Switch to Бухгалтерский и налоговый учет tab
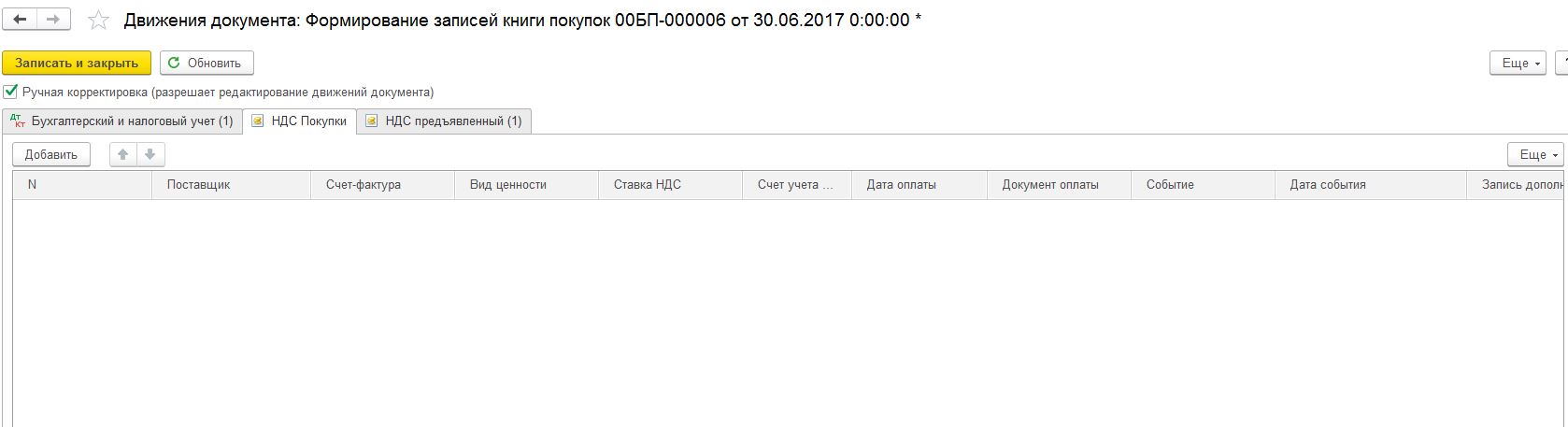 tap(132, 121)
